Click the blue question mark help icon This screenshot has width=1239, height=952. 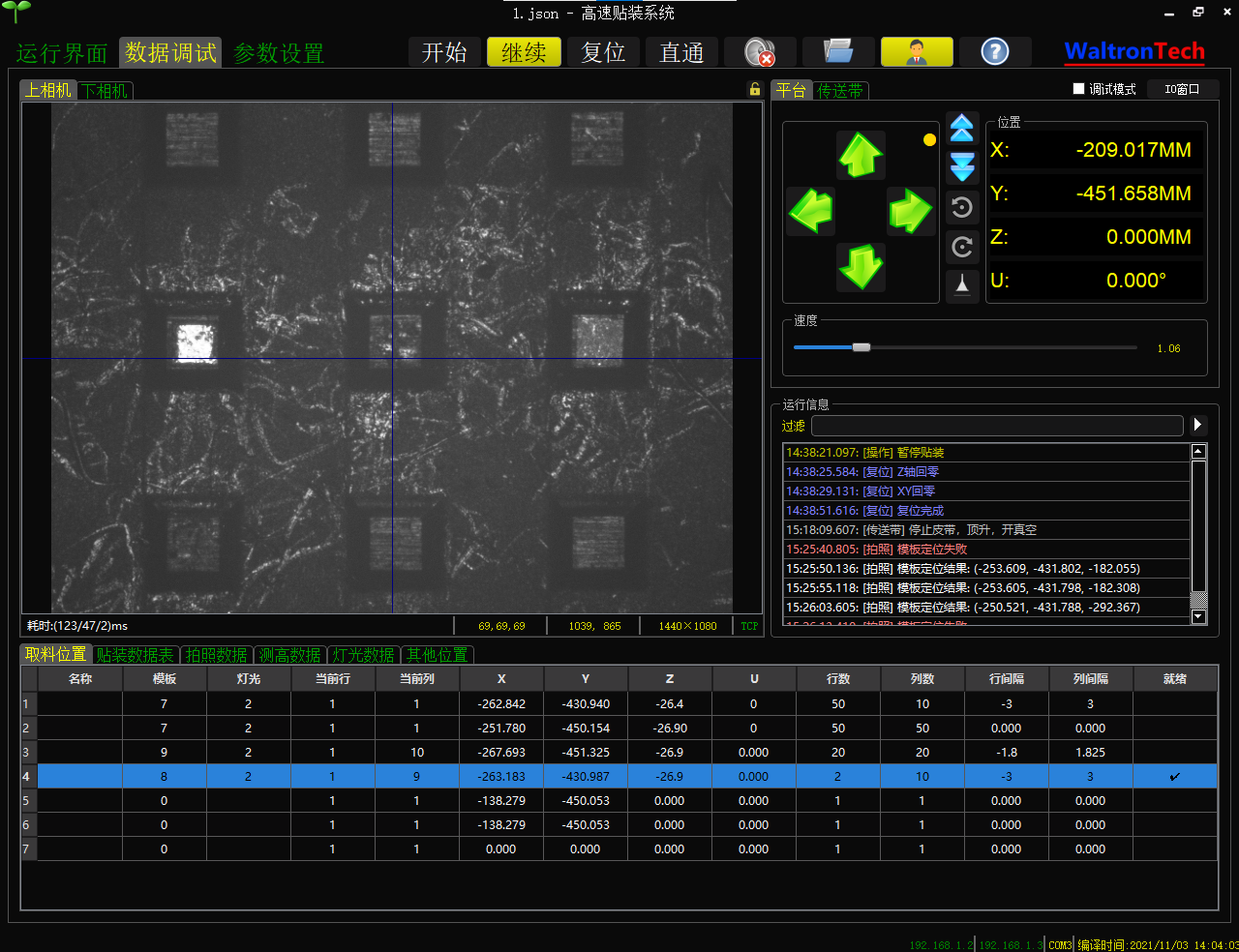coord(994,52)
